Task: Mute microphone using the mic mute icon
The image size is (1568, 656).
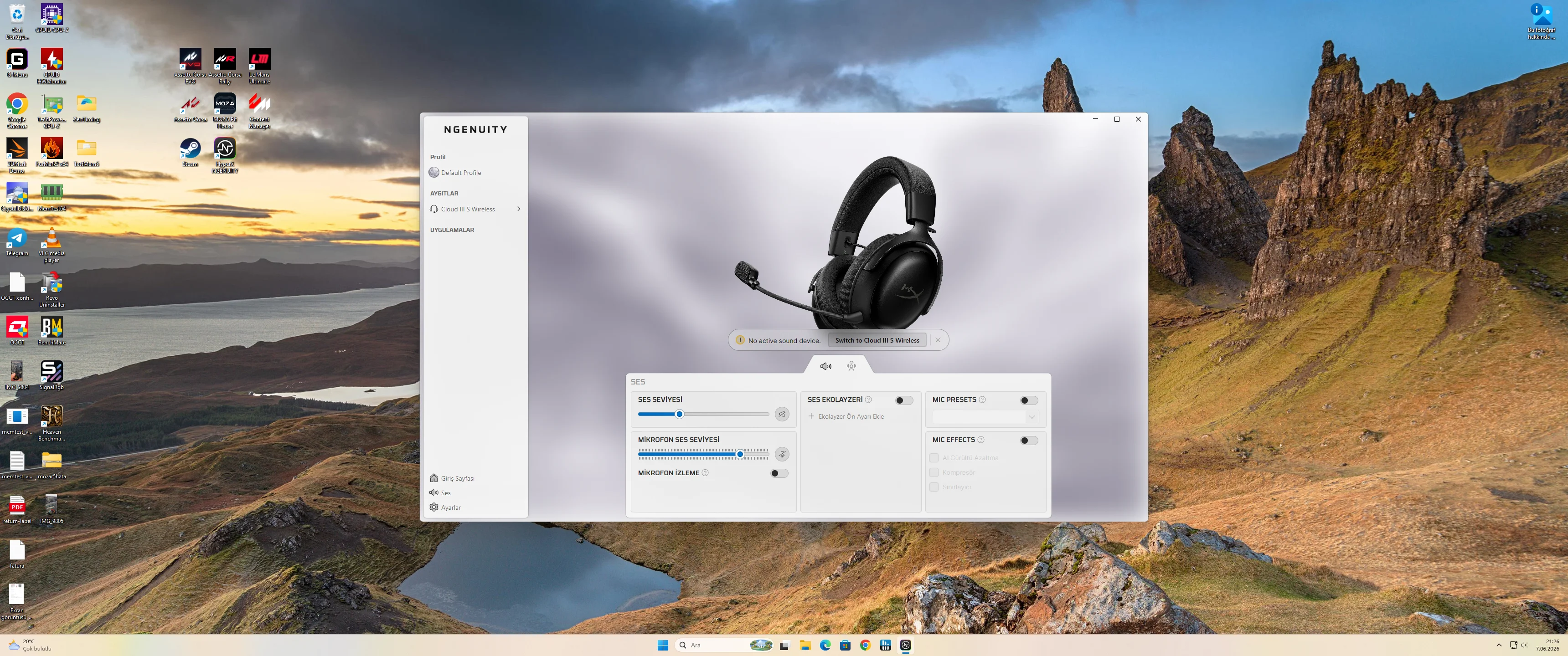Action: pyautogui.click(x=782, y=454)
